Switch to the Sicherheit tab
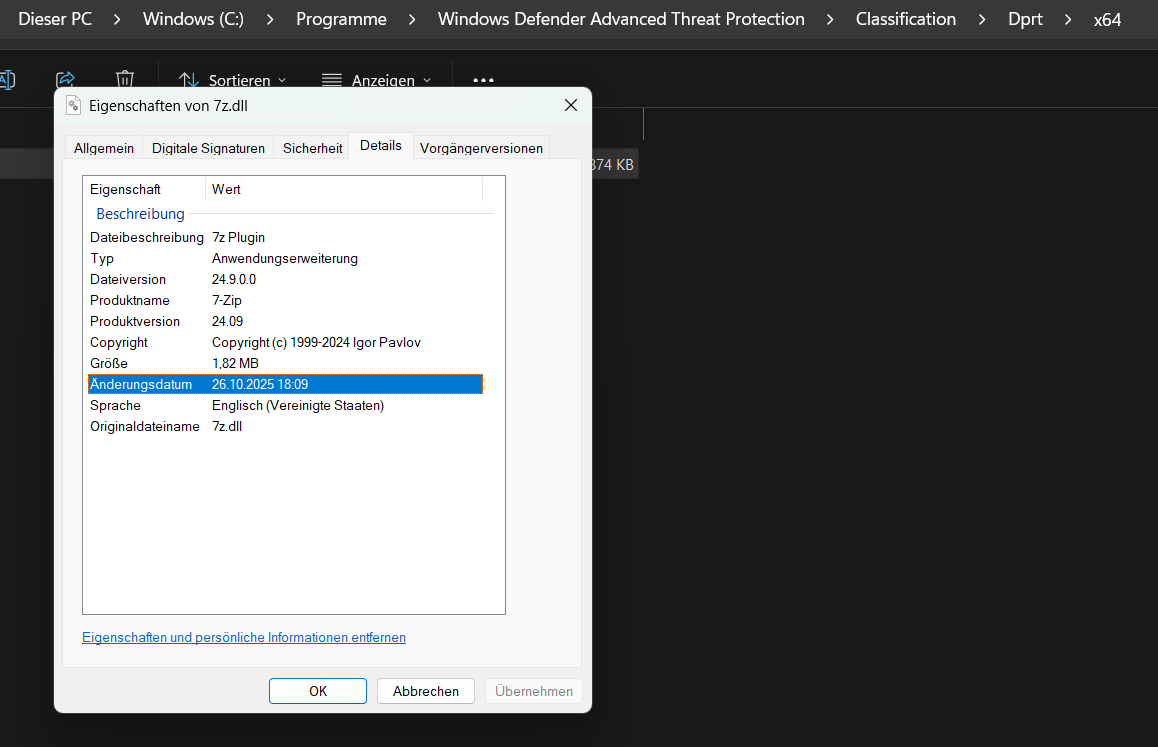The height and width of the screenshot is (747, 1158). 312,148
